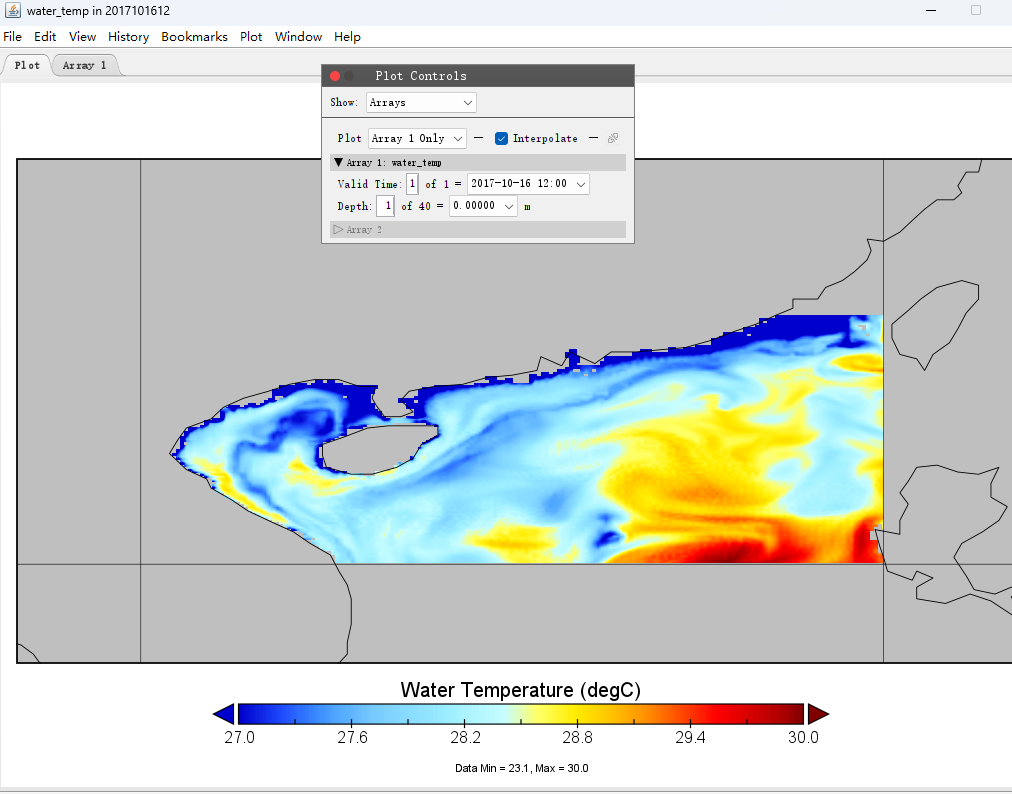This screenshot has height=794, width=1012.
Task: Open the Show Arrays dropdown
Action: click(x=421, y=102)
